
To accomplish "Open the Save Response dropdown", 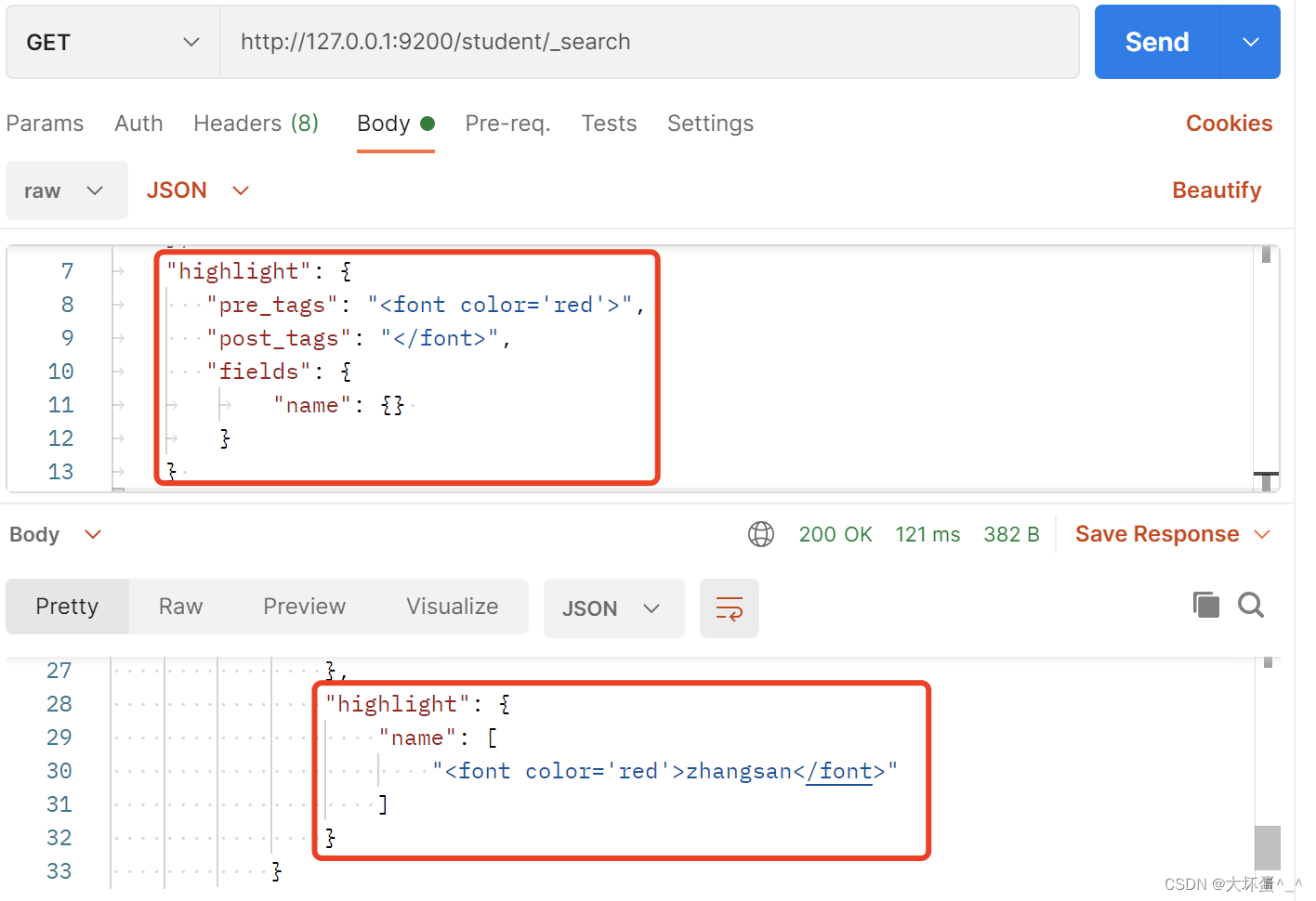I will (x=1173, y=534).
